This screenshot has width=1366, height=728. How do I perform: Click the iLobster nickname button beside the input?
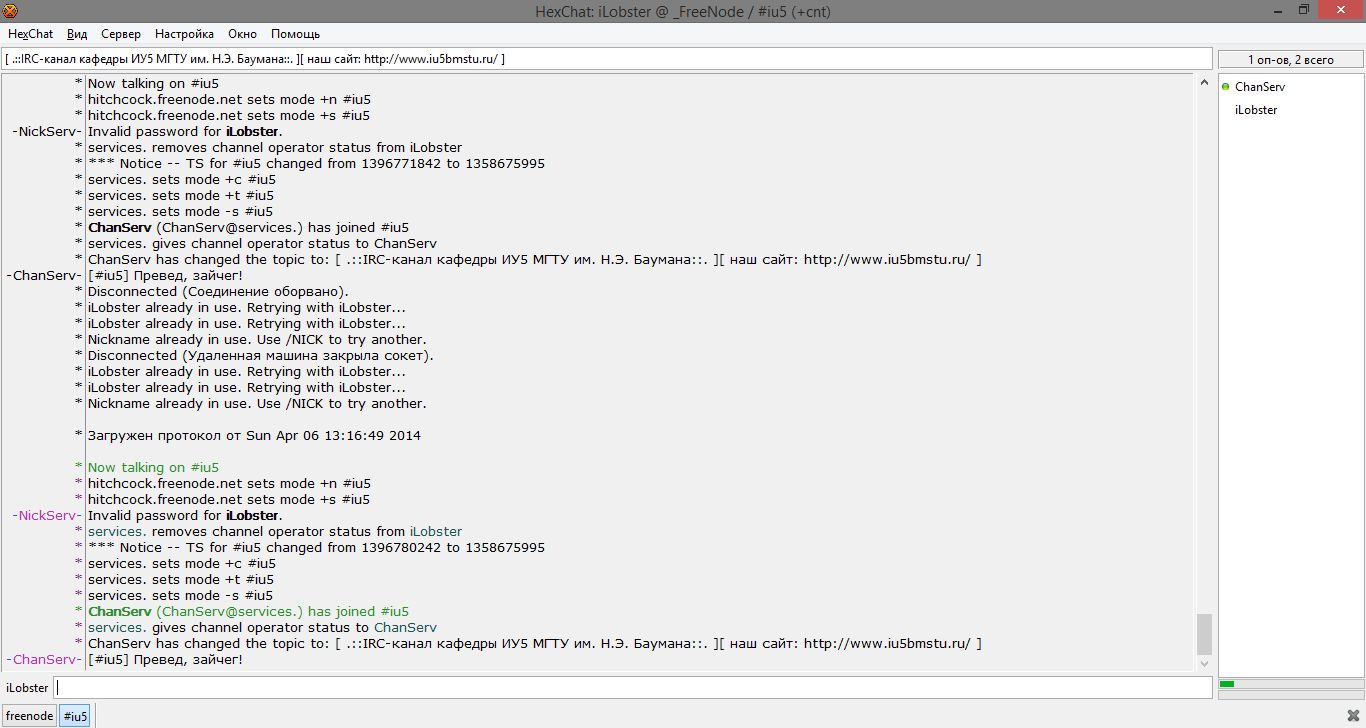click(27, 688)
